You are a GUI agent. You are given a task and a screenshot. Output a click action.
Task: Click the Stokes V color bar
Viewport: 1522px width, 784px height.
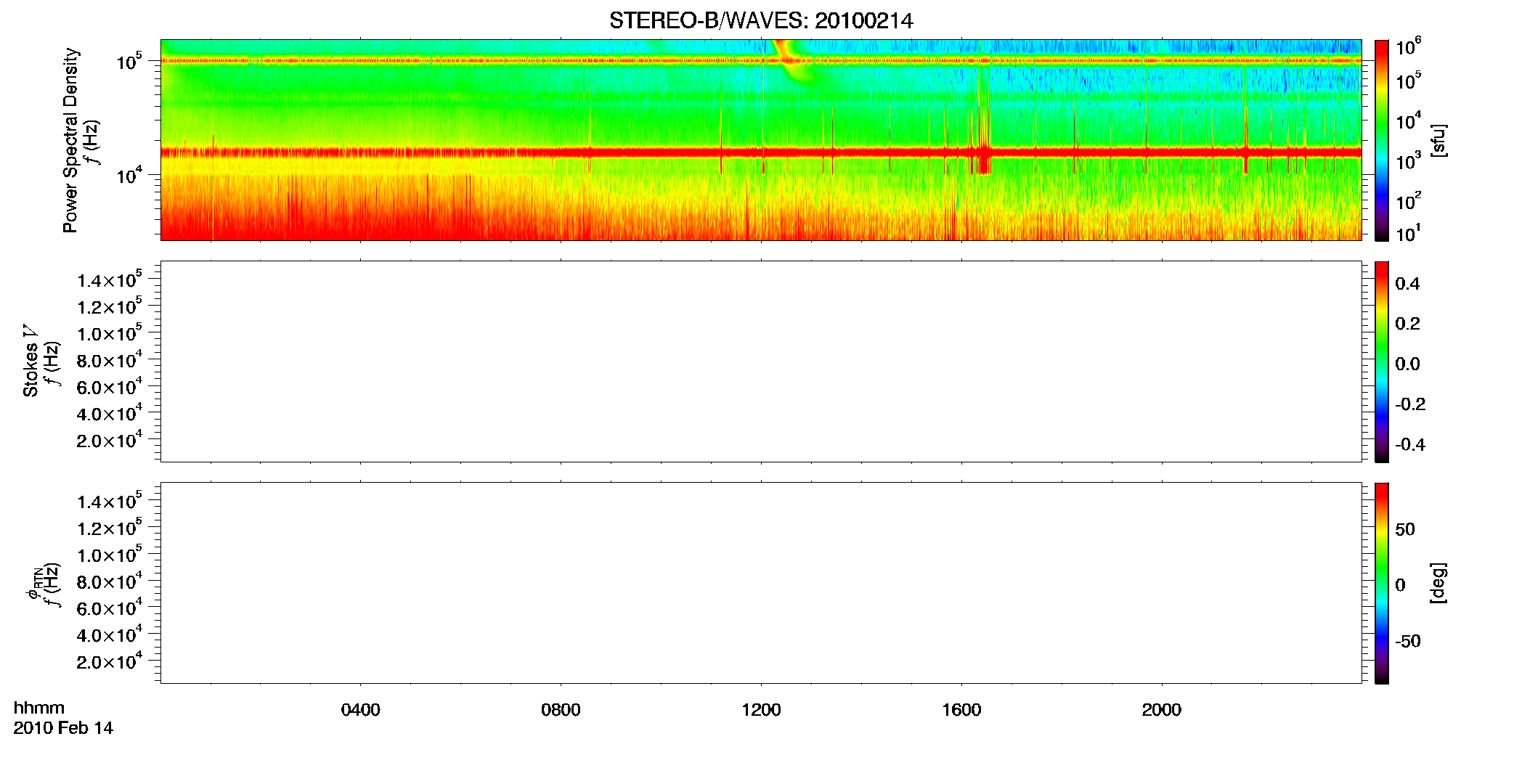coord(1381,362)
